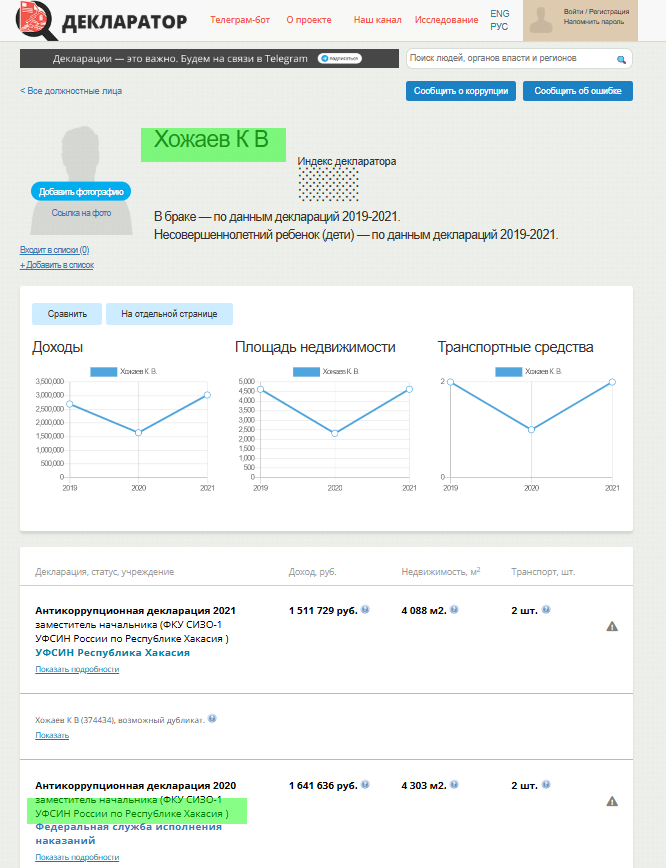Toggle Хожаев К В legend in Доходы chart
The width and height of the screenshot is (666, 868).
click(x=123, y=371)
